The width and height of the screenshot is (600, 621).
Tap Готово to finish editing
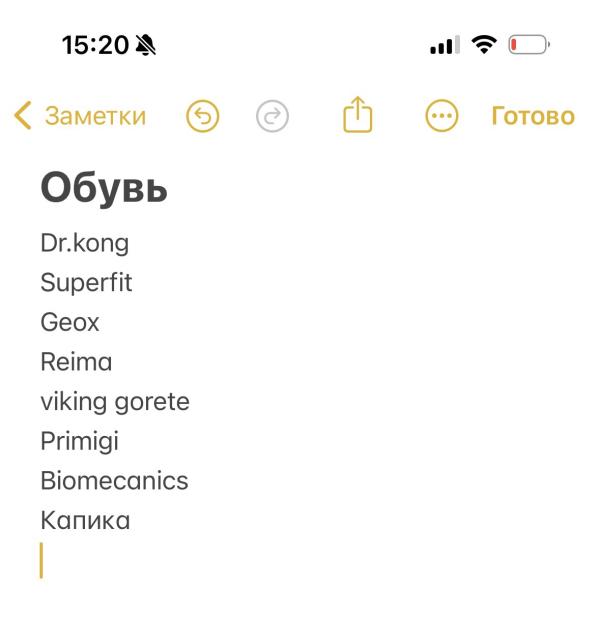pyautogui.click(x=533, y=116)
